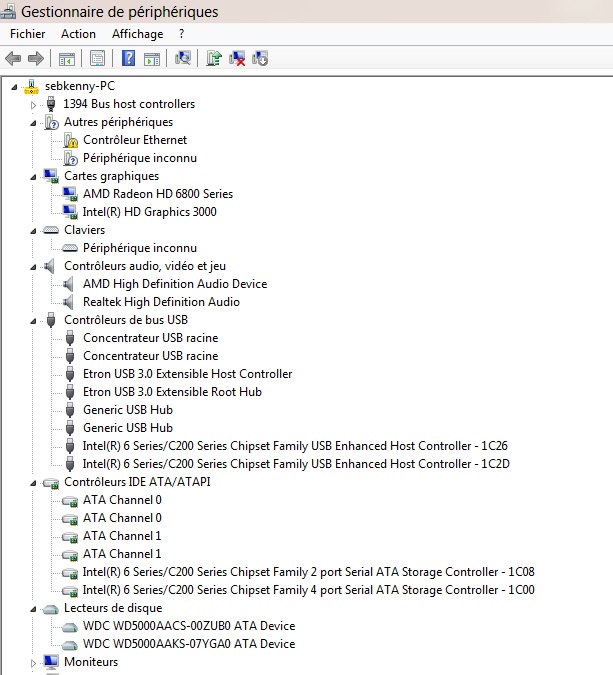Expand the 1394 Bus host controllers node
The width and height of the screenshot is (613, 675).
tap(34, 104)
